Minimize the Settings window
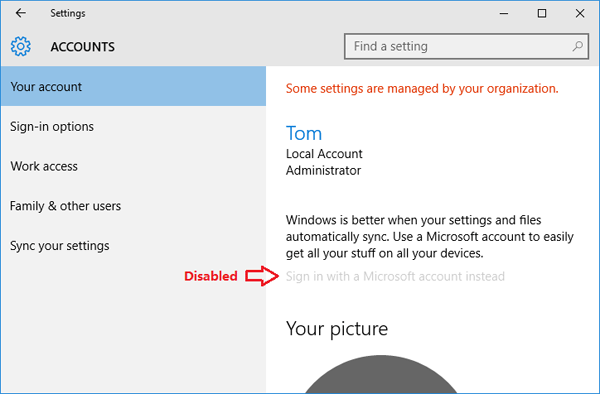This screenshot has height=394, width=600. tap(504, 13)
